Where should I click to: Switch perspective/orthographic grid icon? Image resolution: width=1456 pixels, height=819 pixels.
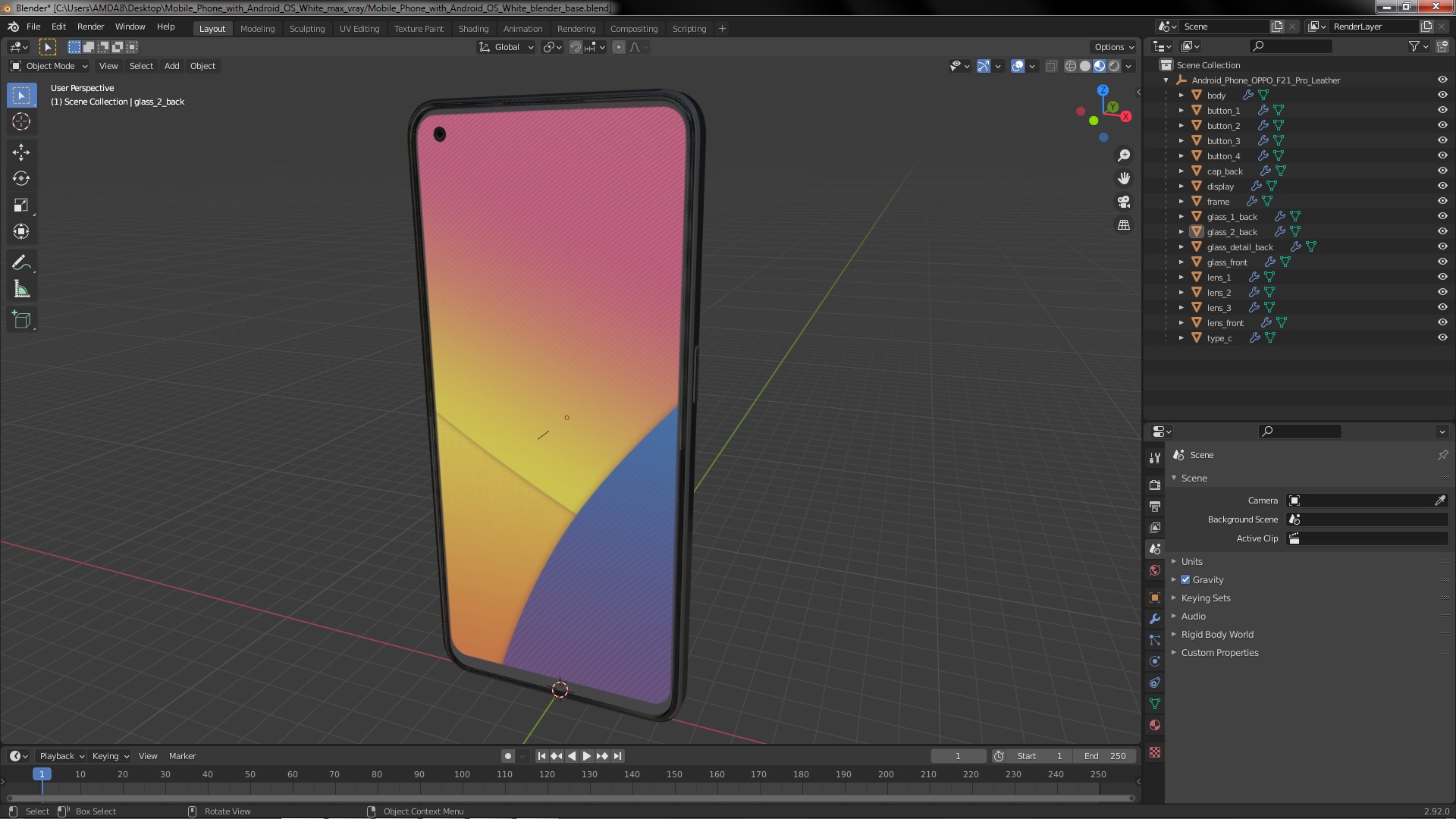pos(1124,225)
